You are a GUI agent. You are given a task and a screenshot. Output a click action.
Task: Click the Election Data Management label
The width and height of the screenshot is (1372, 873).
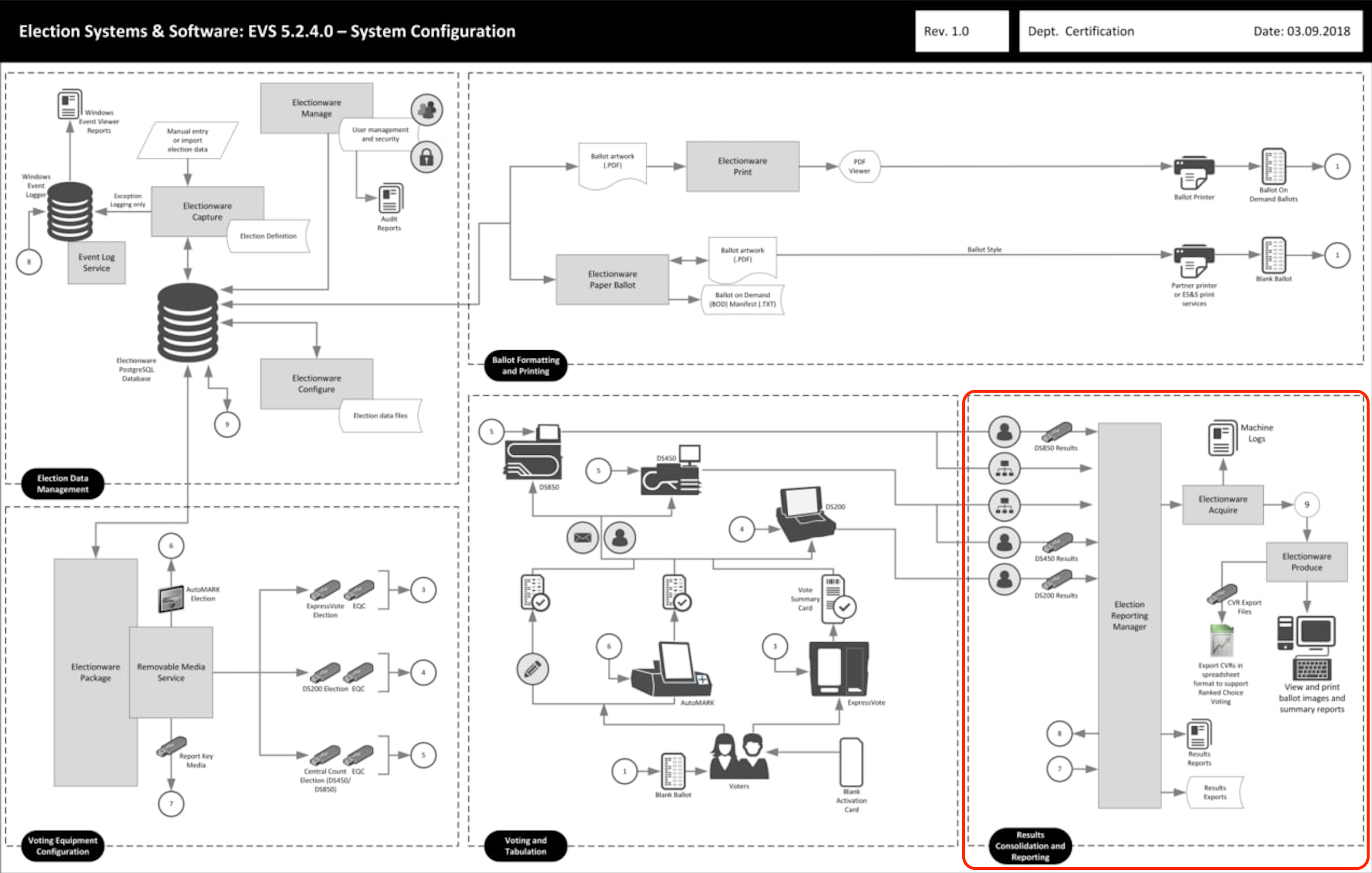click(63, 484)
